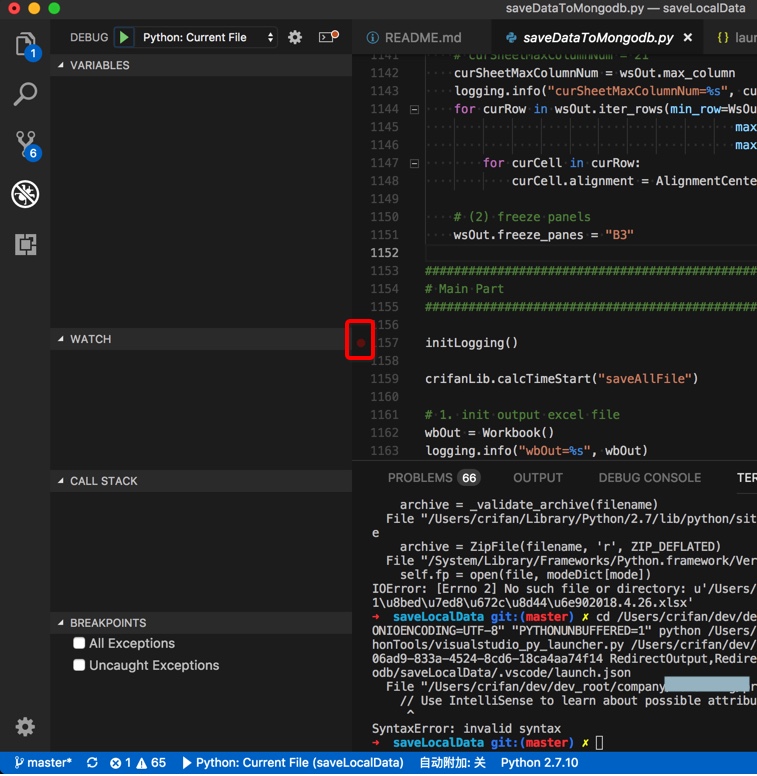Screen dimensions: 757x776
Task: Toggle the breakpoint at line 157
Action: (x=361, y=343)
